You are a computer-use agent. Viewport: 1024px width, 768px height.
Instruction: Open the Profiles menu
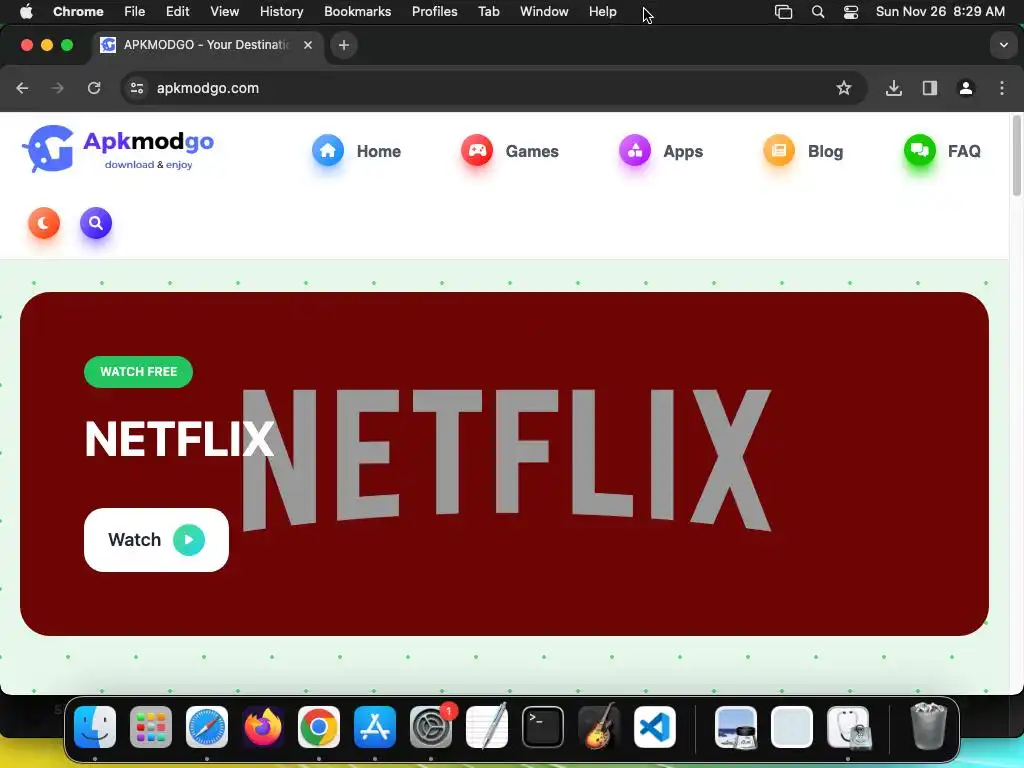click(x=434, y=12)
